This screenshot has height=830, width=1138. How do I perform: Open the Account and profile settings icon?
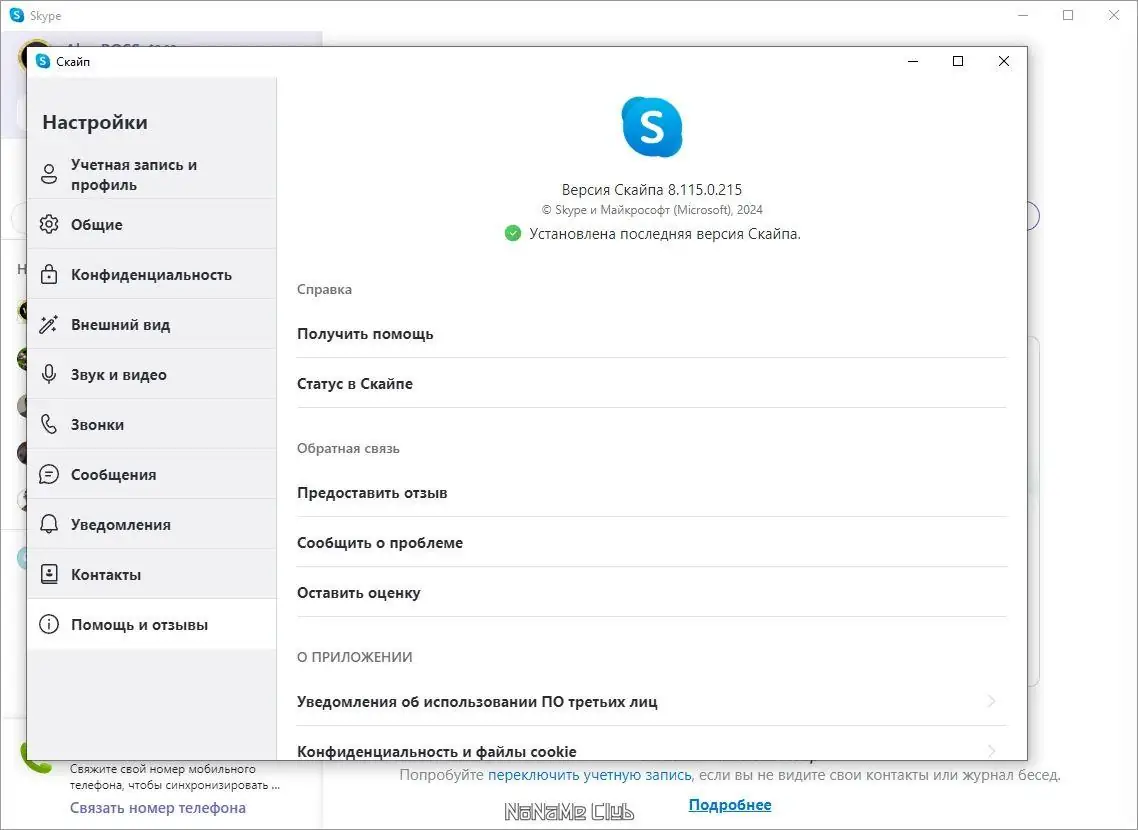tap(49, 174)
